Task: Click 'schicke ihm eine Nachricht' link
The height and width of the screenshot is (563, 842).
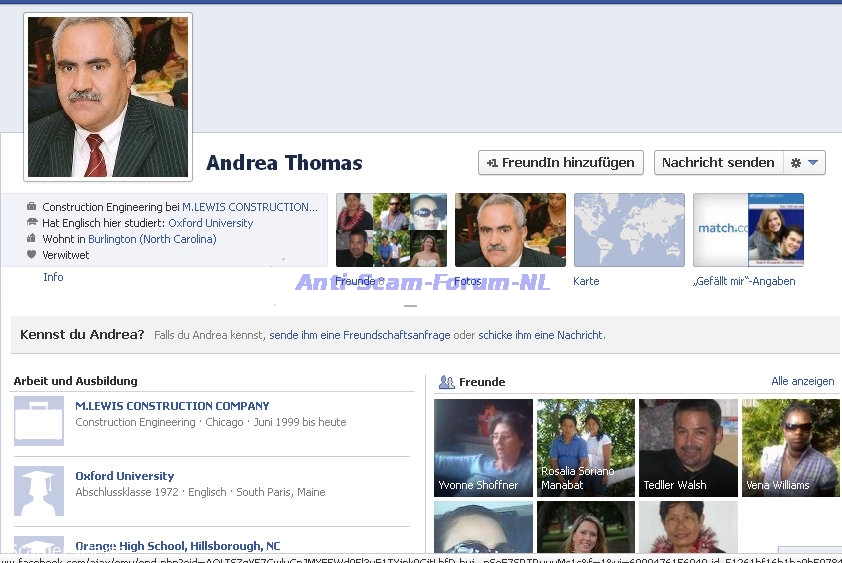Action: coord(541,335)
